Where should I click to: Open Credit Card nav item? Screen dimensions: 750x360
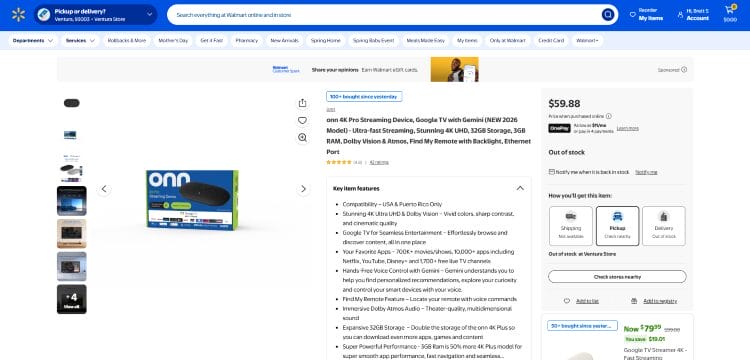pyautogui.click(x=551, y=41)
